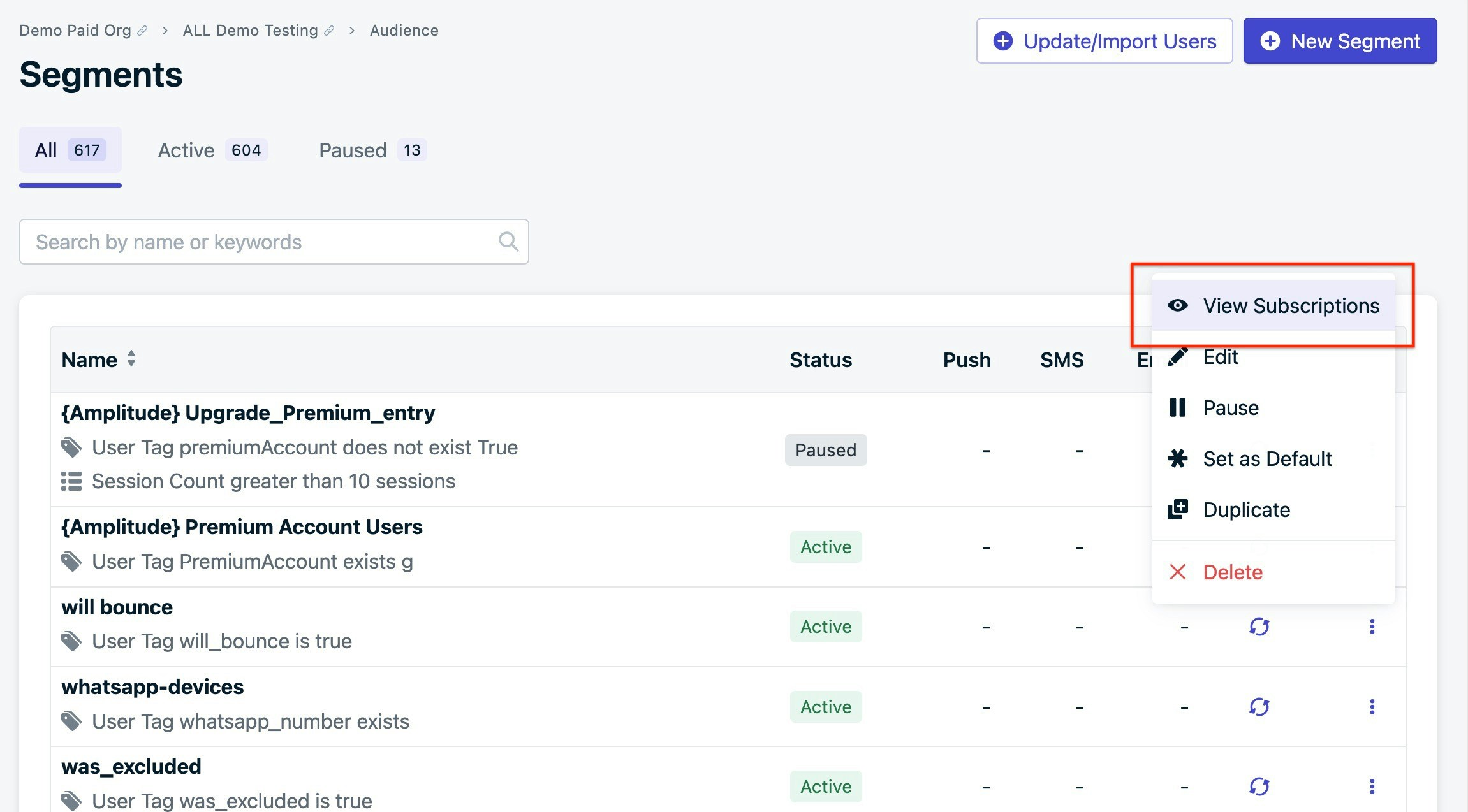Switch to the Active segments tab
Screen dimensions: 1468x812
point(212,150)
